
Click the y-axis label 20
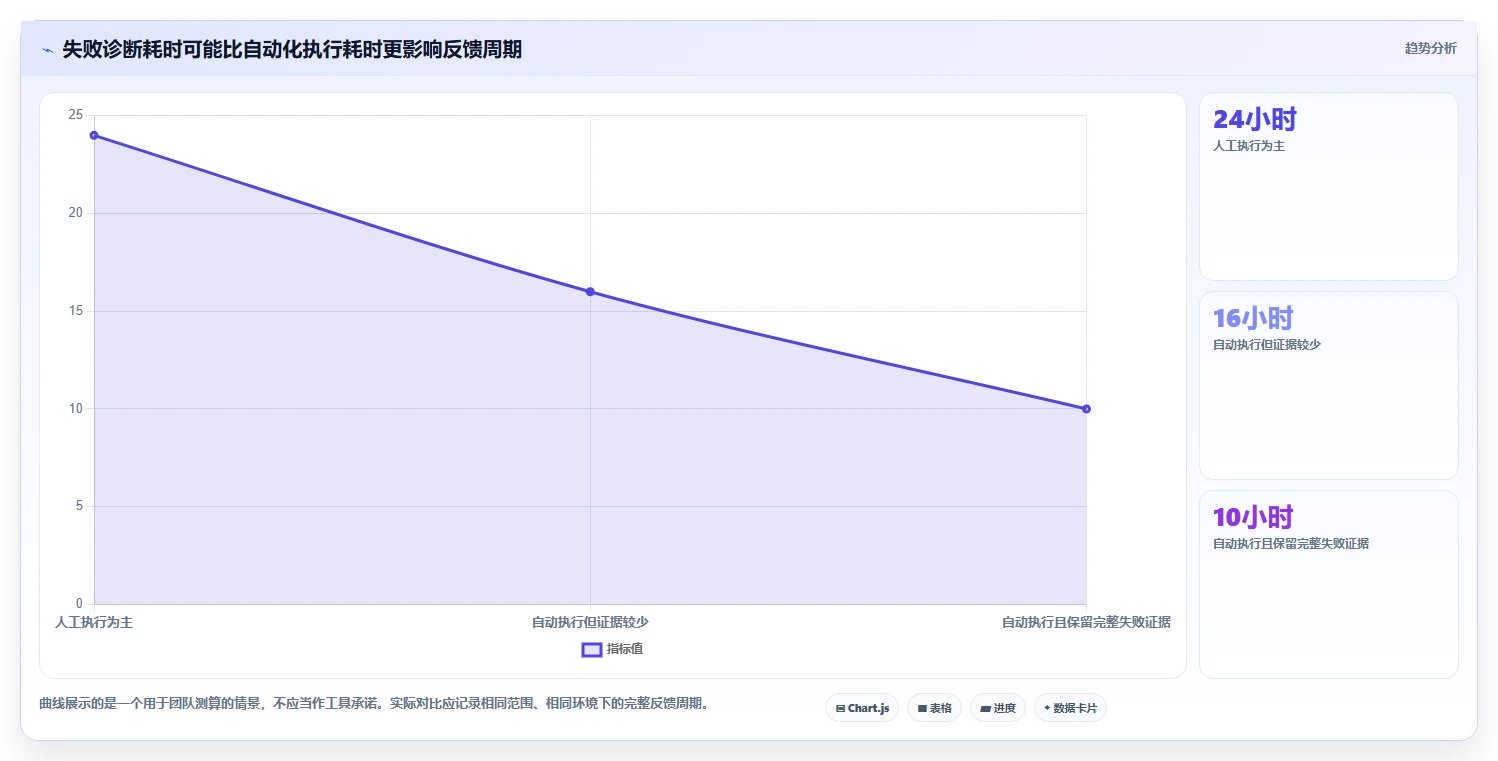click(75, 213)
